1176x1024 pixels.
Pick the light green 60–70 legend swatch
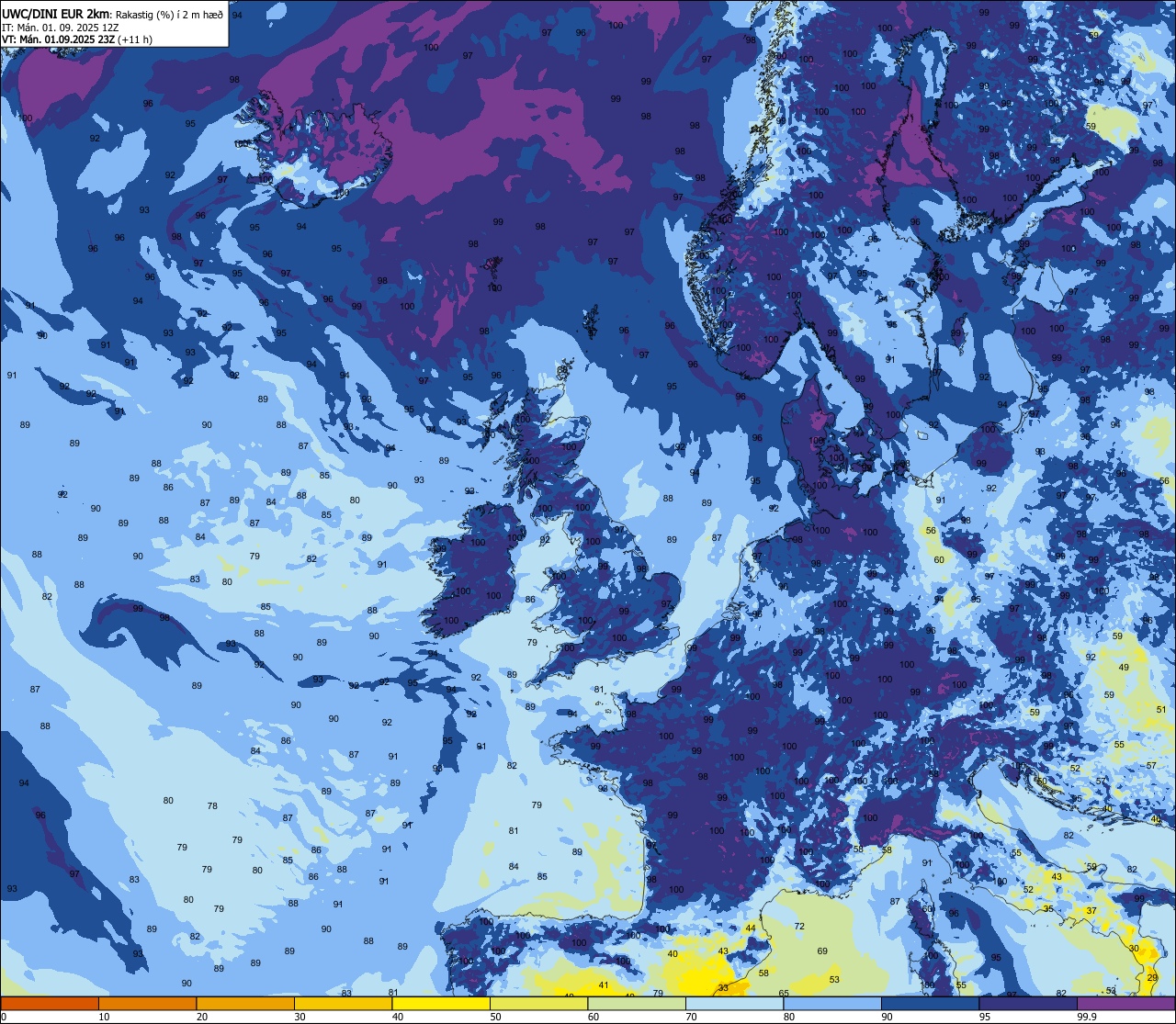637,1004
